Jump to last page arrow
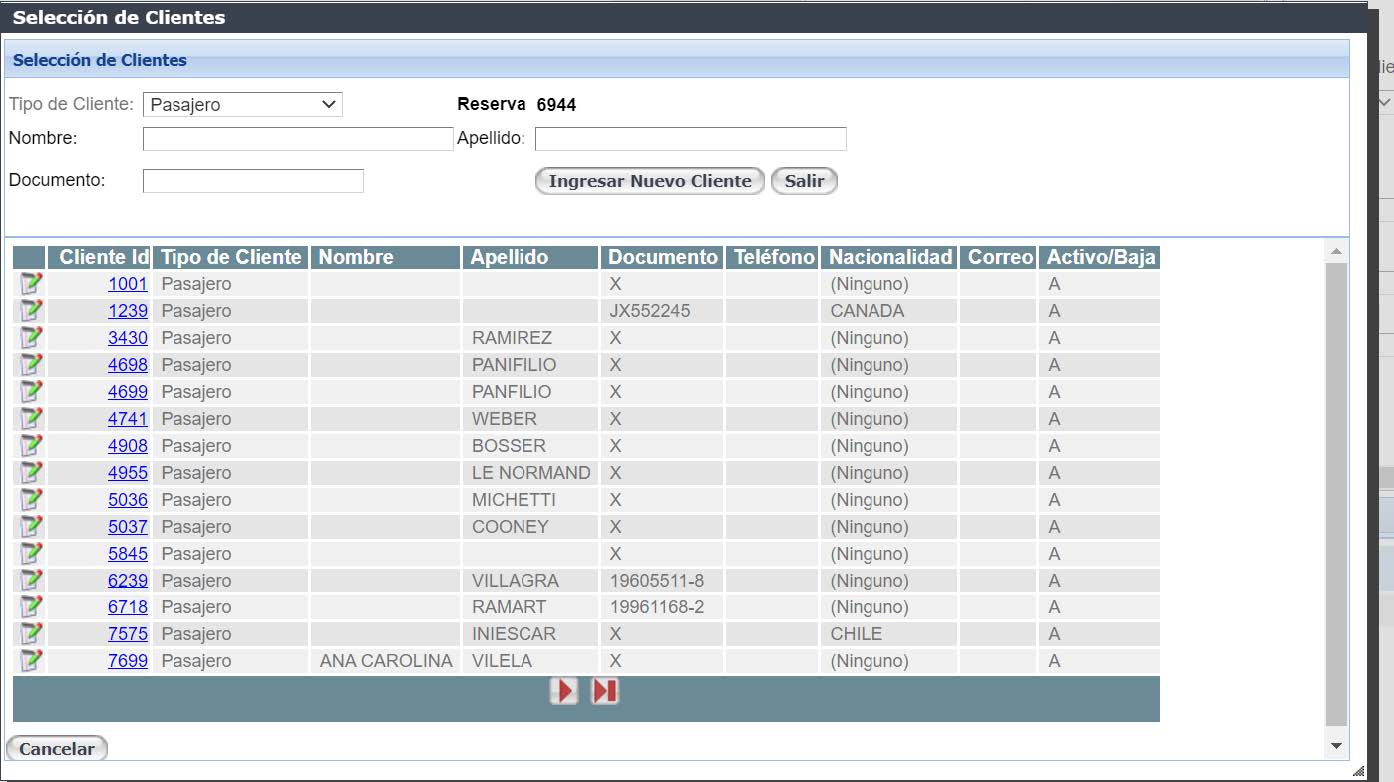The width and height of the screenshot is (1394, 782). tap(605, 691)
